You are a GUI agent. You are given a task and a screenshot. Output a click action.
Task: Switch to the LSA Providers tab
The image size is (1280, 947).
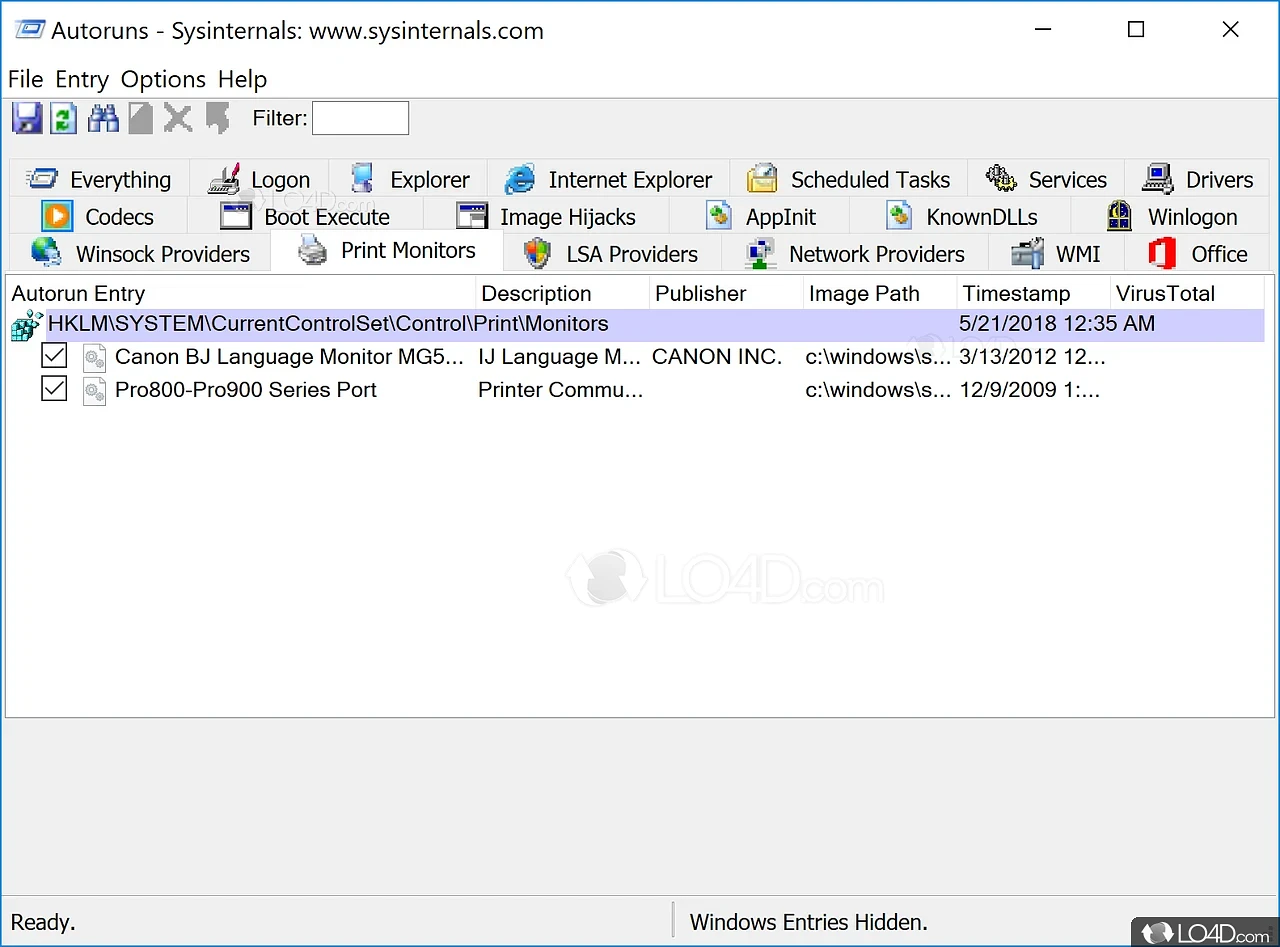pyautogui.click(x=611, y=254)
